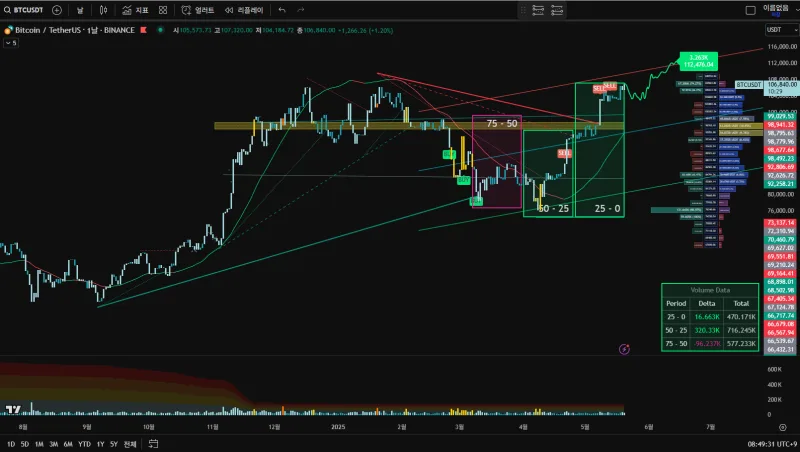Create an alert with 얼러트 button
This screenshot has height=452, width=800.
(199, 10)
